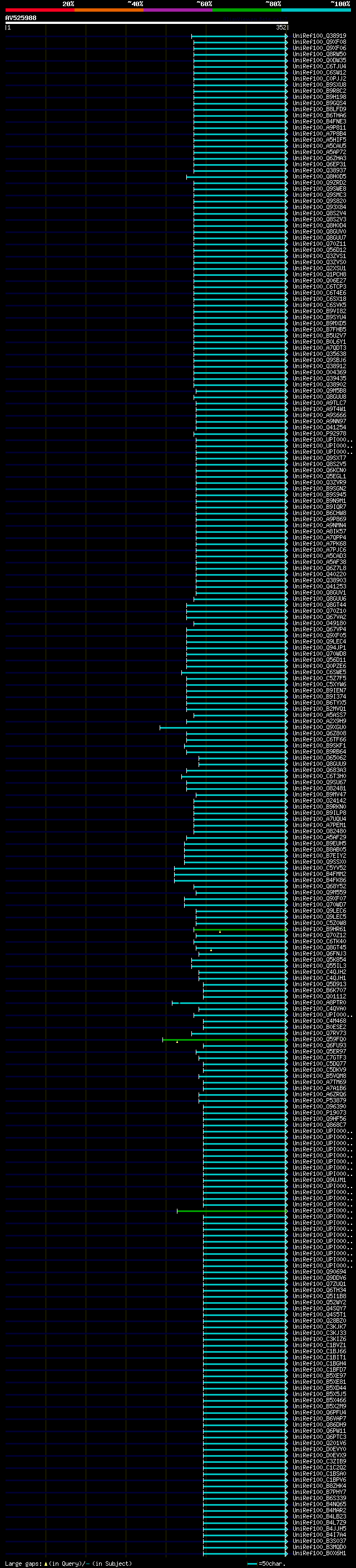Click the purple ~60% identity legend segment
Image resolution: width=356 pixels, height=1568 pixels.
tap(177, 10)
